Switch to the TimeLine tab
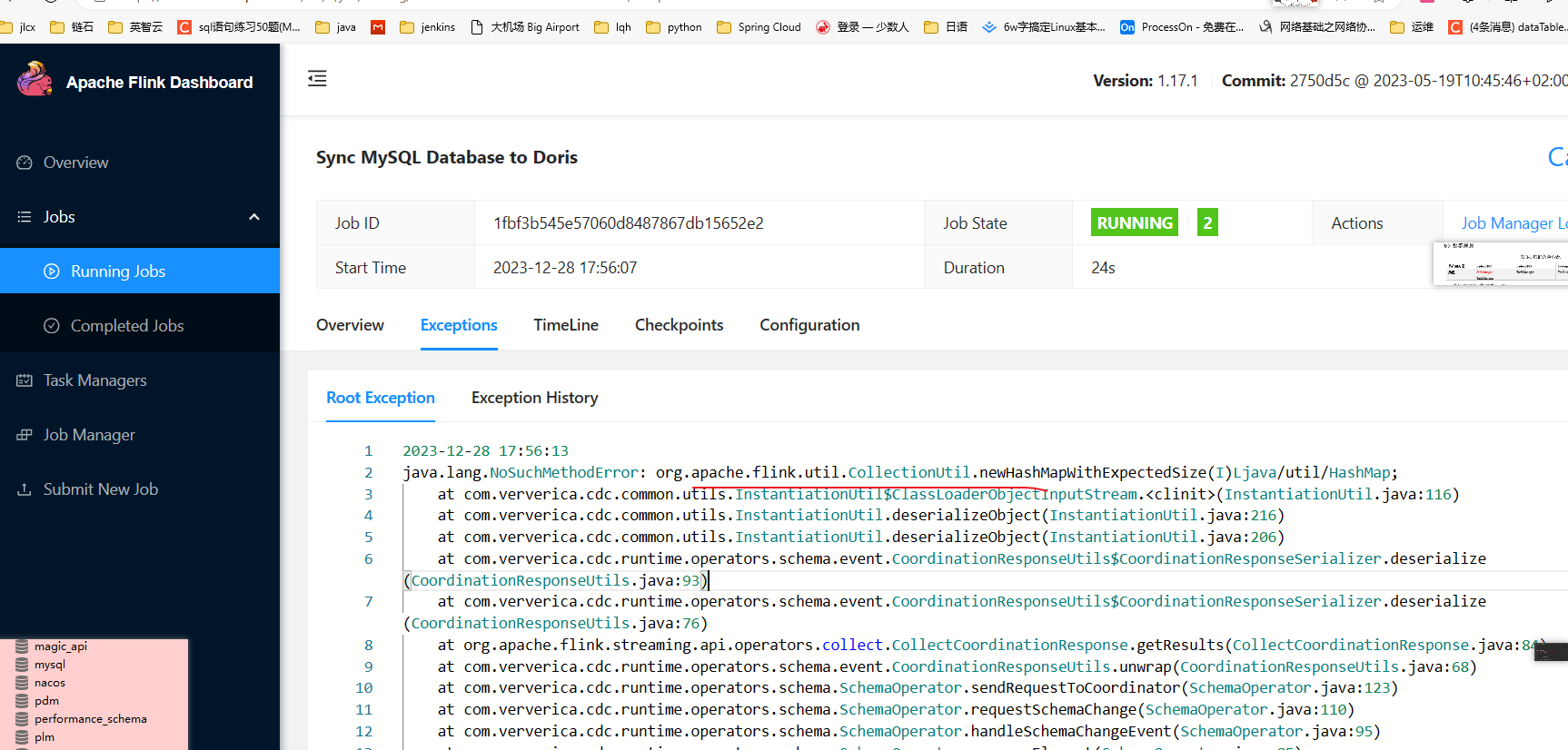Viewport: 1568px width, 750px height. [566, 325]
